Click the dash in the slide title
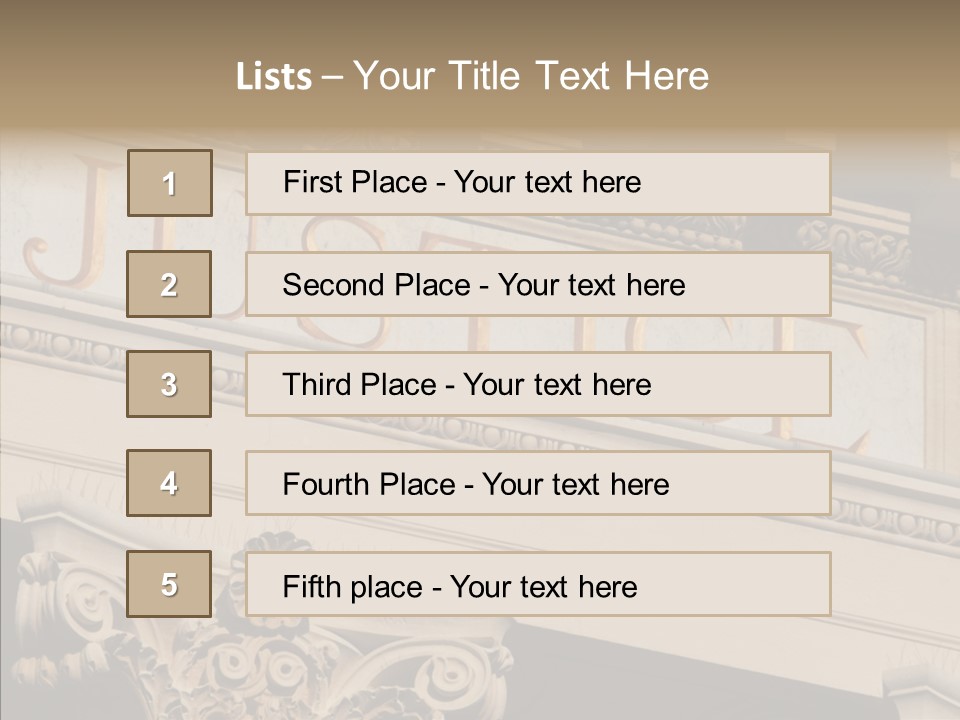The width and height of the screenshot is (960, 720). click(332, 76)
